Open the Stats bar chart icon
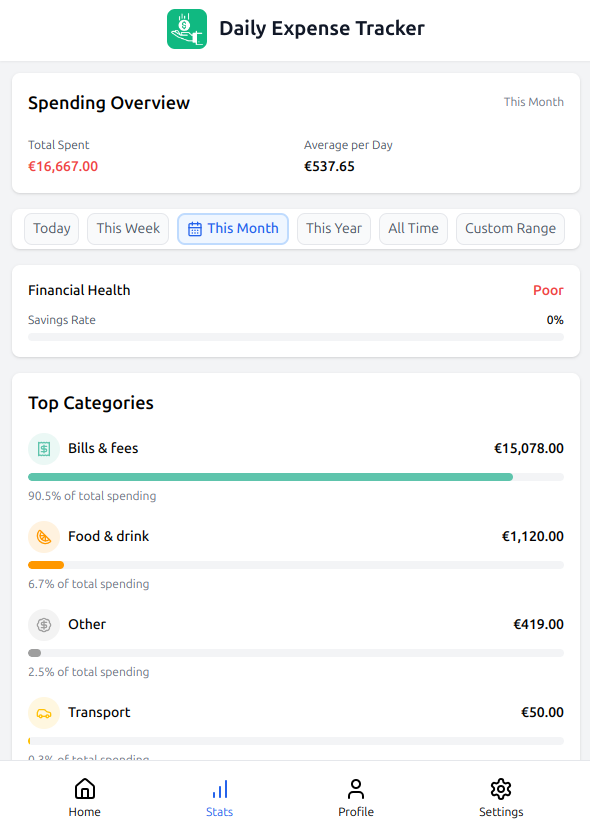 [x=220, y=789]
